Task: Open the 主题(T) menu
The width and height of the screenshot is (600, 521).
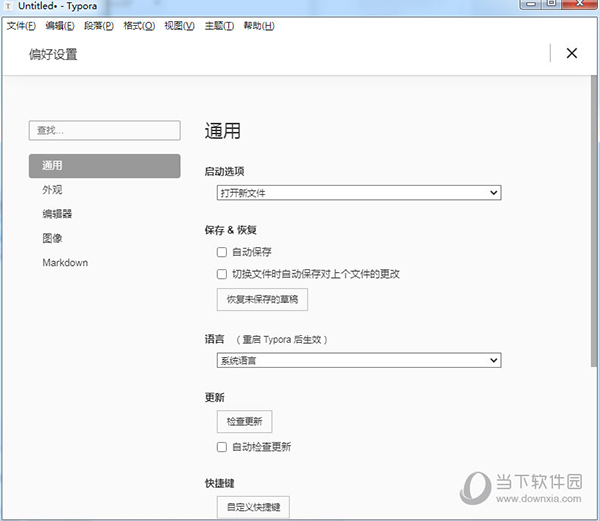Action: [x=219, y=26]
